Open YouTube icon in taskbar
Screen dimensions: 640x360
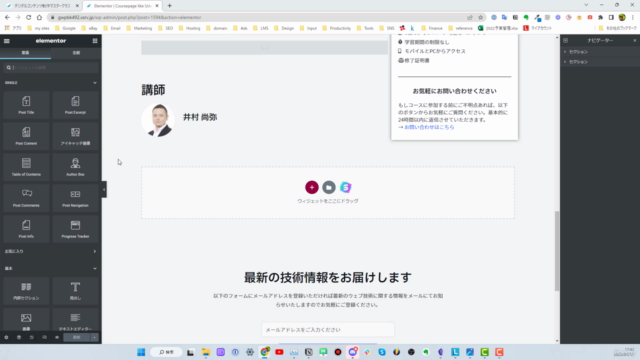click(279, 352)
